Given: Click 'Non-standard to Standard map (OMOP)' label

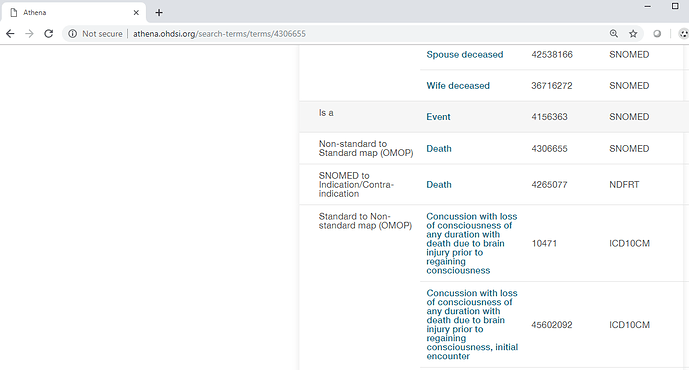Looking at the screenshot, I should 366,149.
